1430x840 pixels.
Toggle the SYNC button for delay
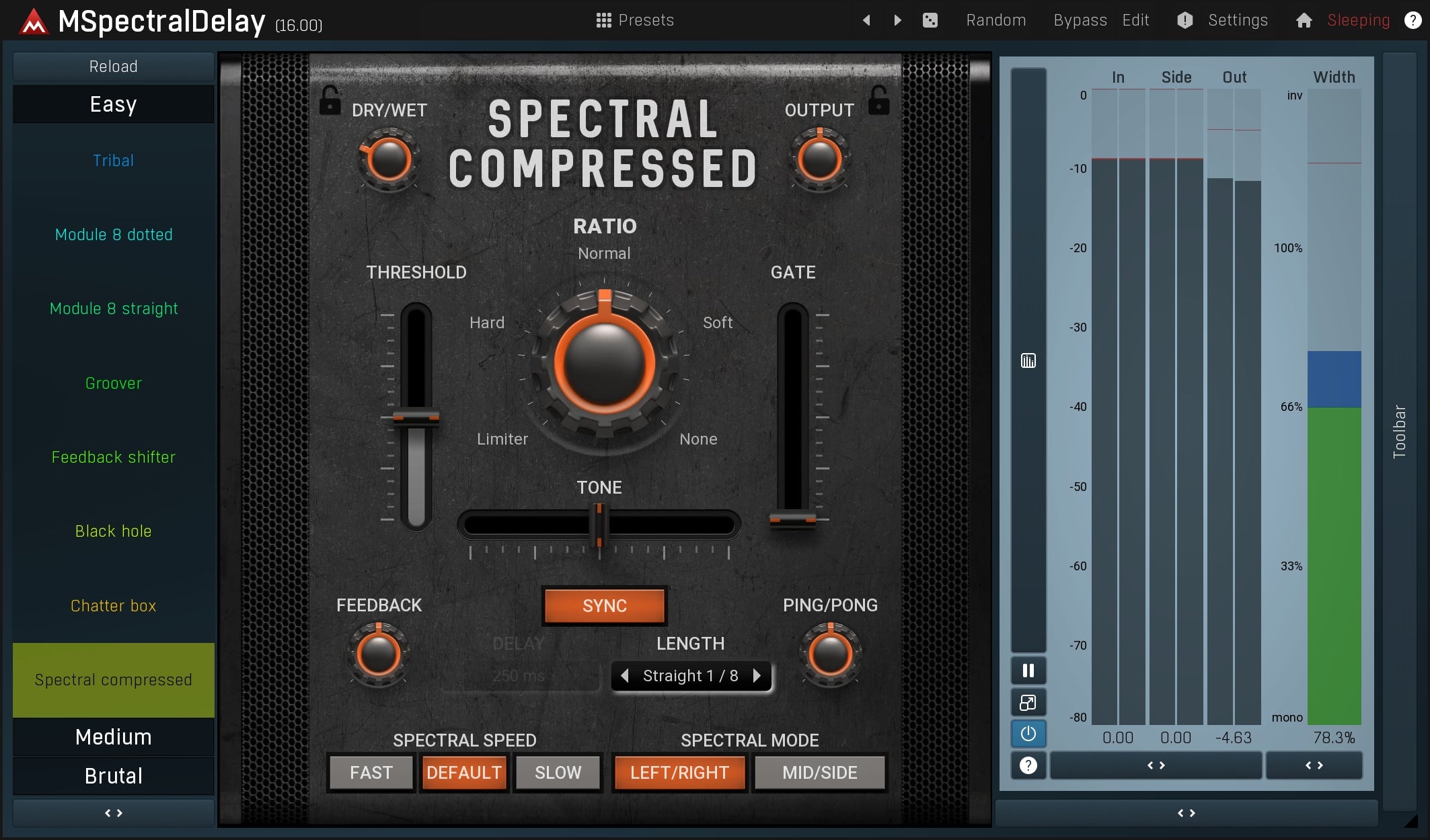pos(603,605)
